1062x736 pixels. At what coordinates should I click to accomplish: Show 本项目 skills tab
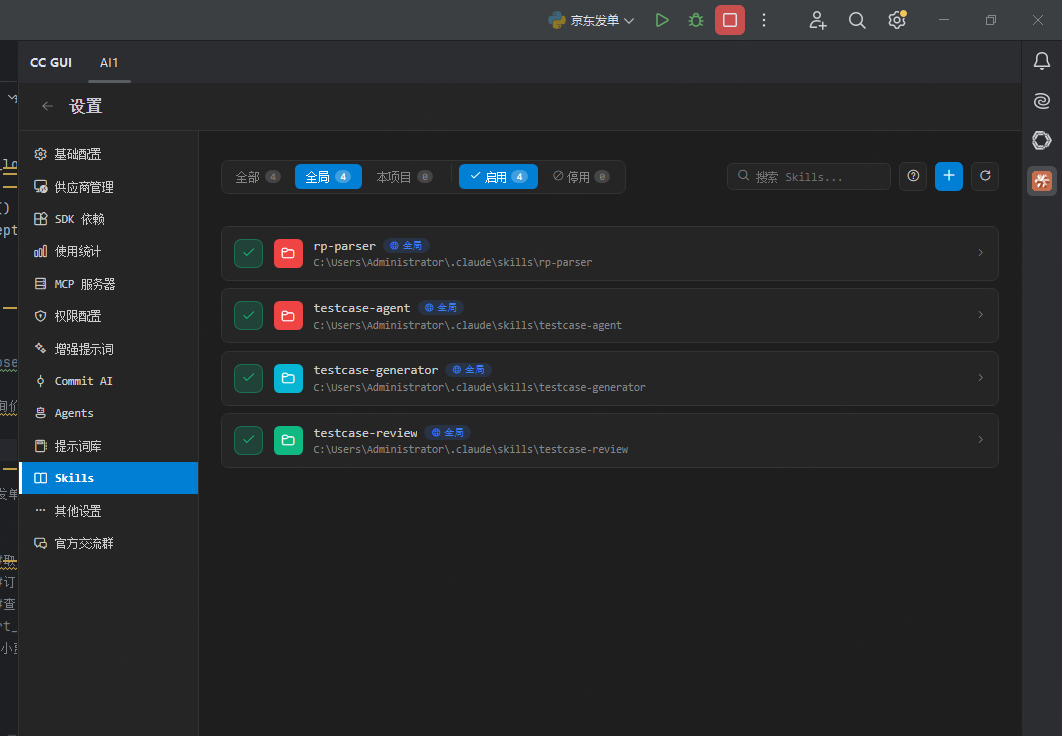click(x=404, y=177)
